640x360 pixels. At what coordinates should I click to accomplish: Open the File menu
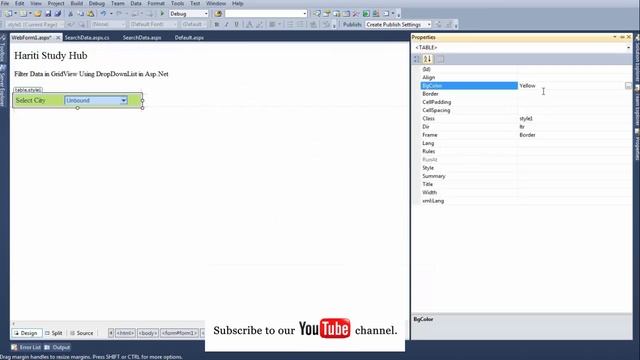click(5, 4)
